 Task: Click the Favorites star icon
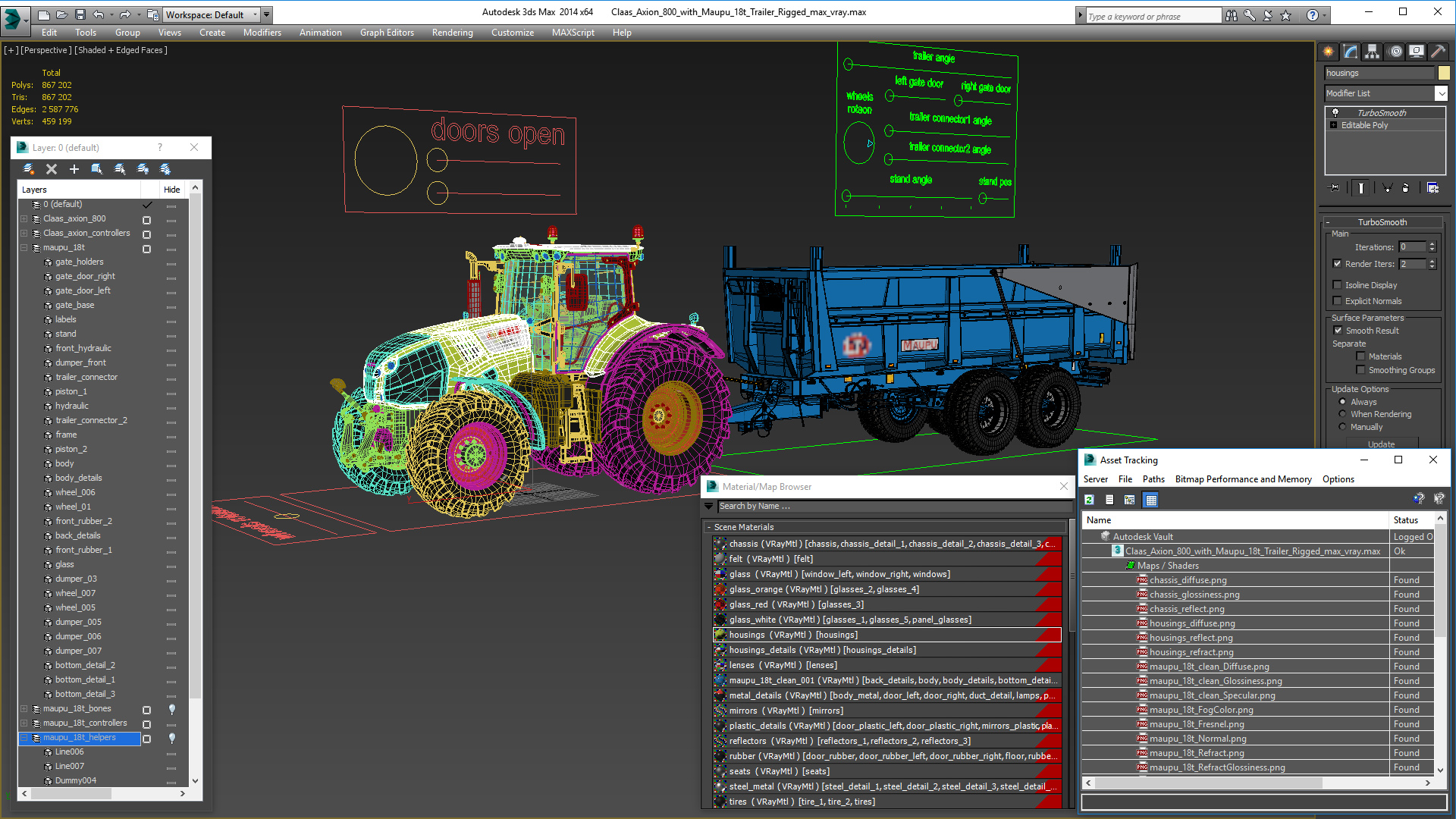click(x=1286, y=15)
